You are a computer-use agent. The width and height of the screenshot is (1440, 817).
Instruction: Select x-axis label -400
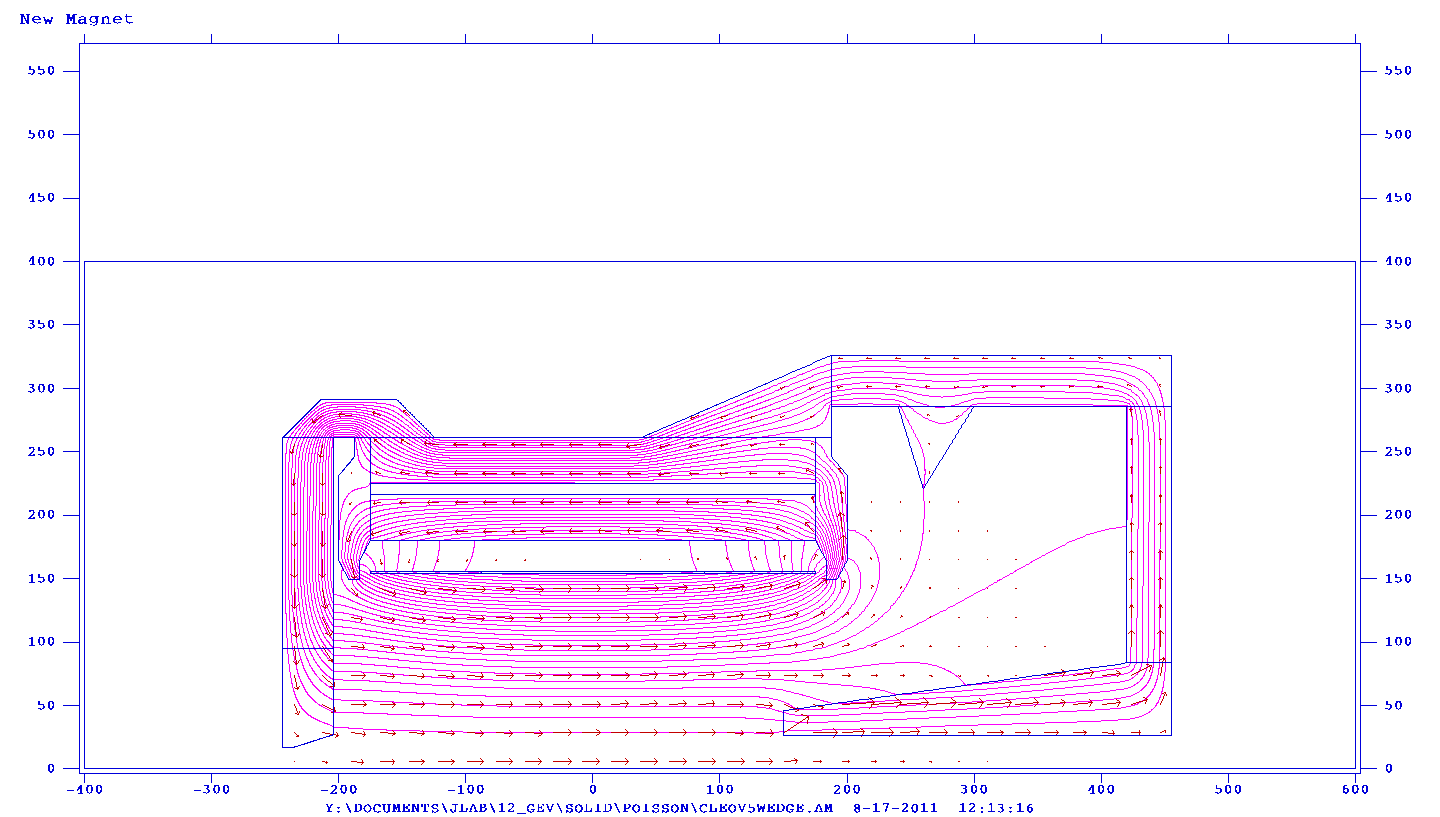pyautogui.click(x=84, y=789)
